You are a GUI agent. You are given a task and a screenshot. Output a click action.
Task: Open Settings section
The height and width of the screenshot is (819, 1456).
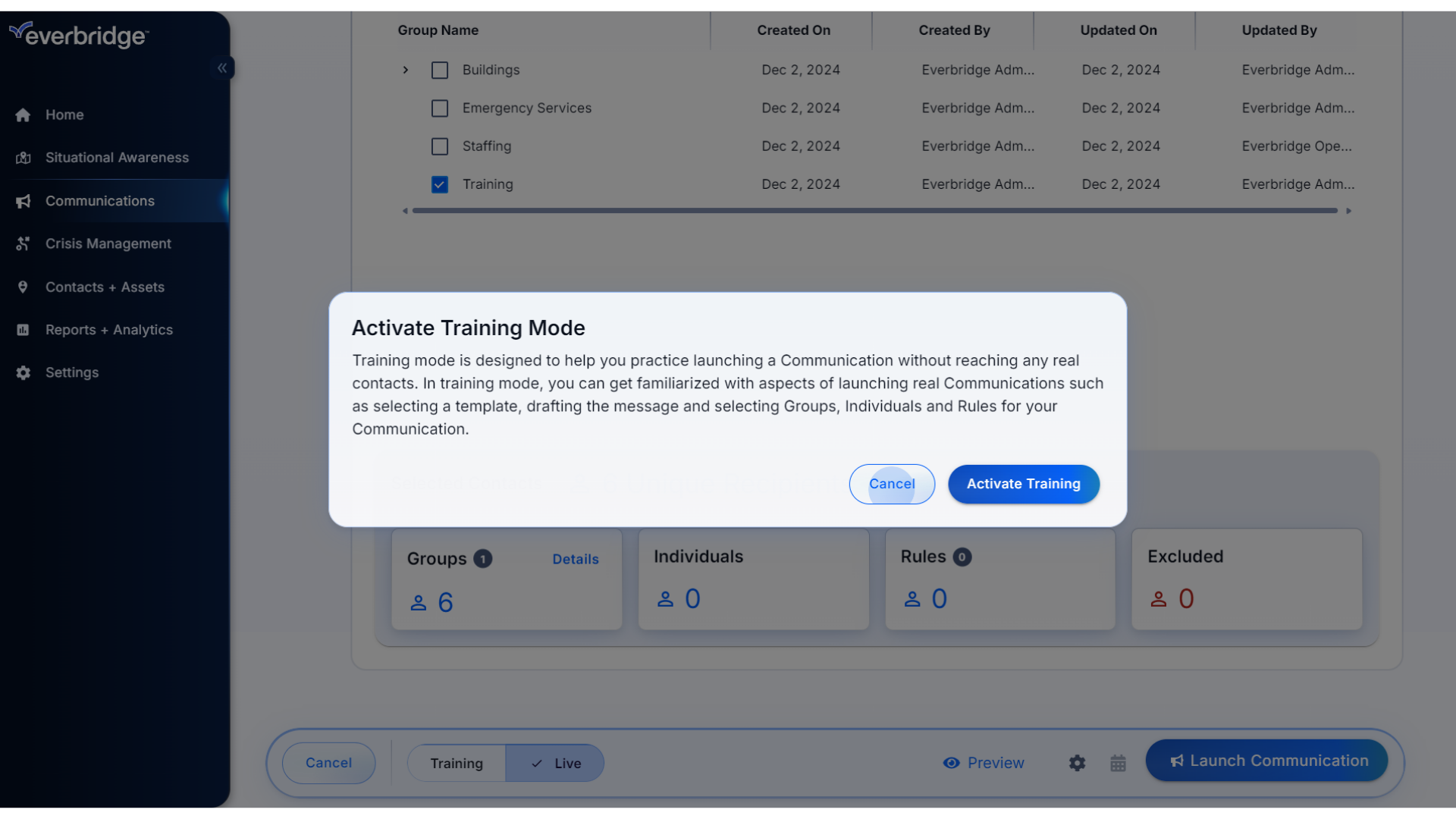pyautogui.click(x=72, y=373)
